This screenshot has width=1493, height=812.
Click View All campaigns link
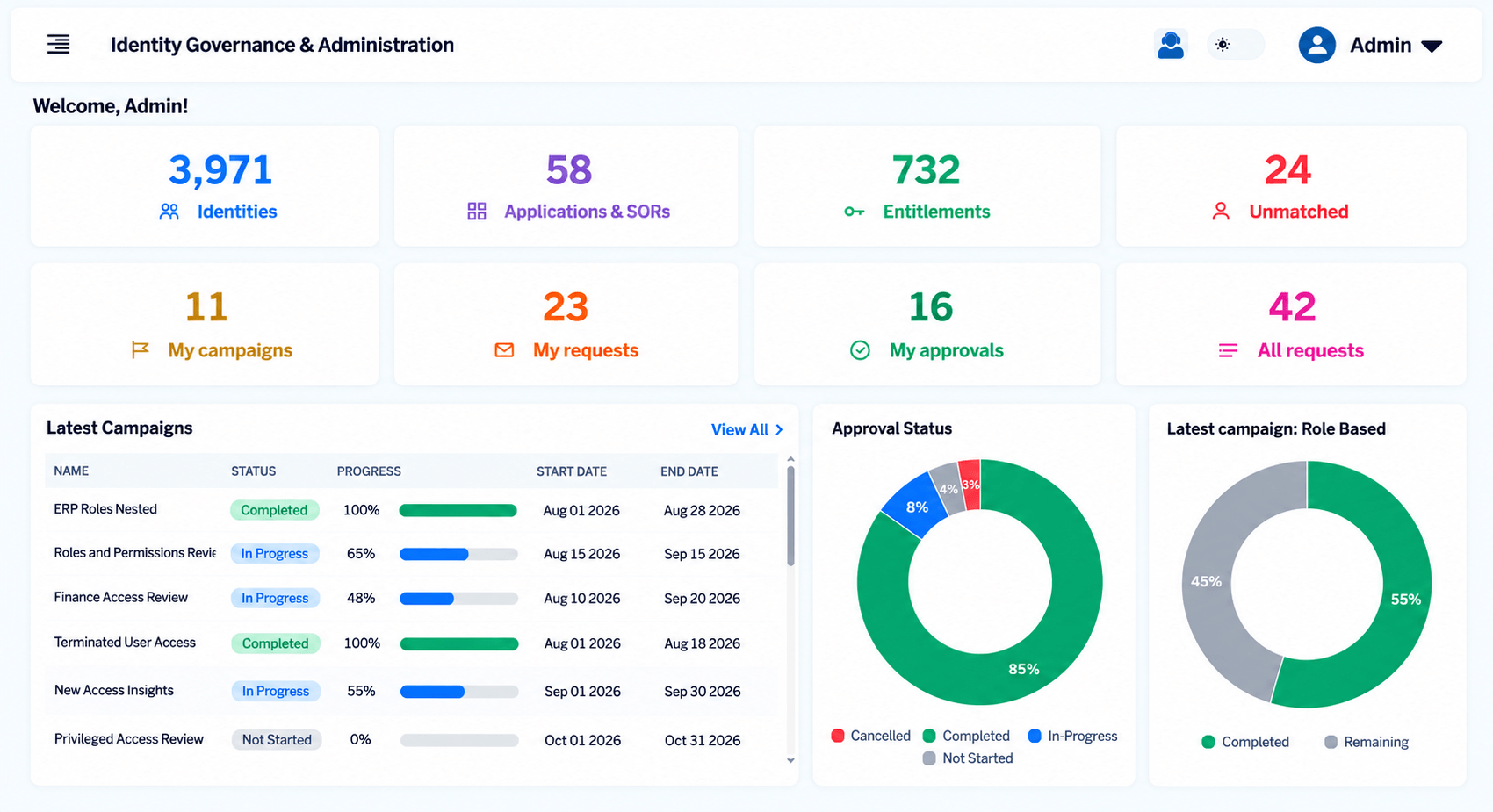coord(739,429)
